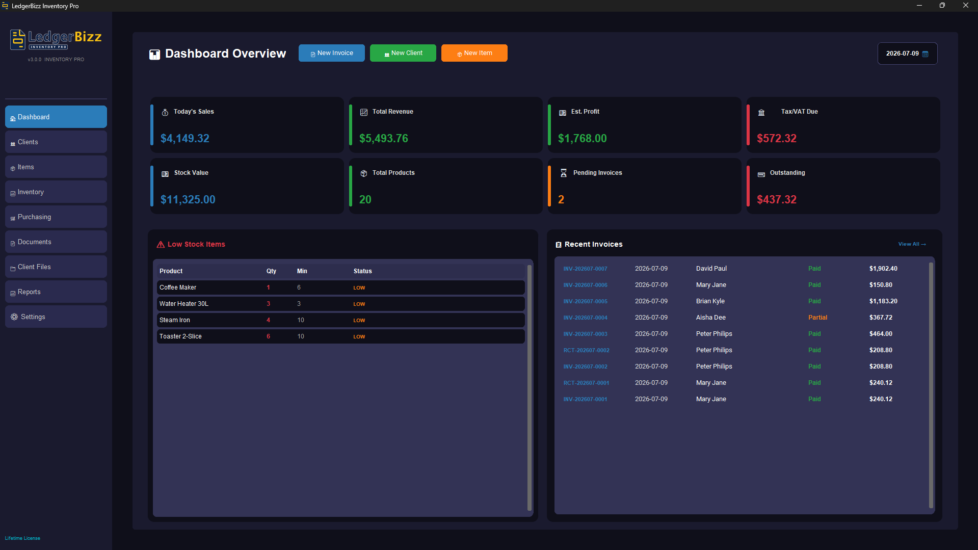
Task: Open the Dashboard sidebar item
Action: coord(56,117)
